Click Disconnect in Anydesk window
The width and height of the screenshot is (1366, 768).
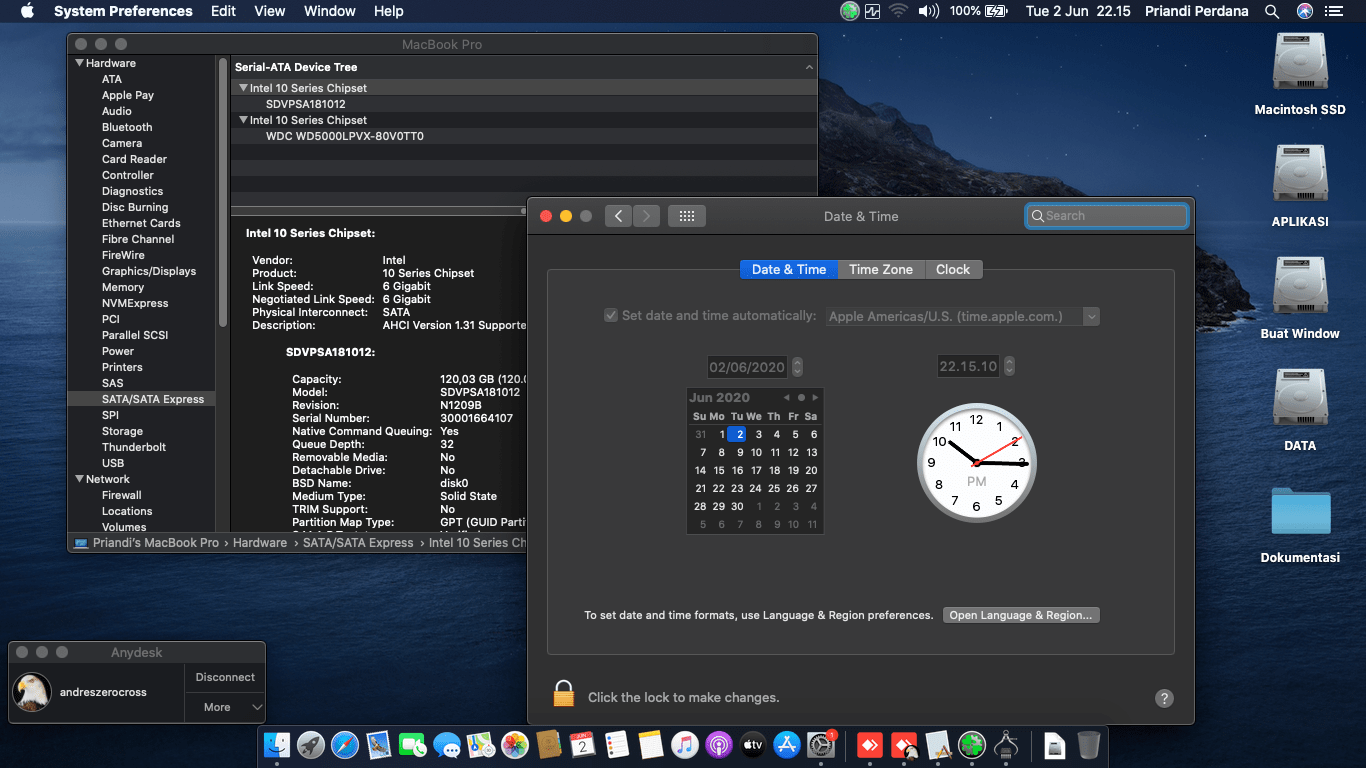coord(225,677)
